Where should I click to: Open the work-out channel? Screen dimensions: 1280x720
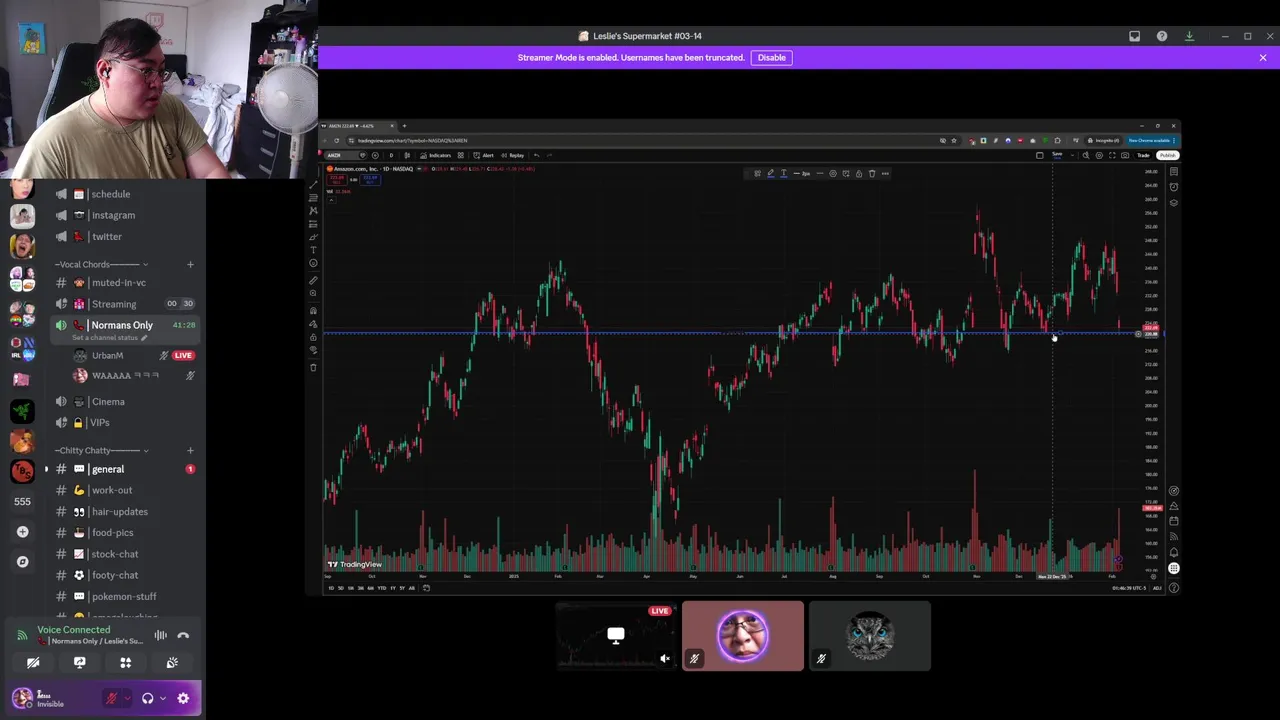[x=124, y=490]
